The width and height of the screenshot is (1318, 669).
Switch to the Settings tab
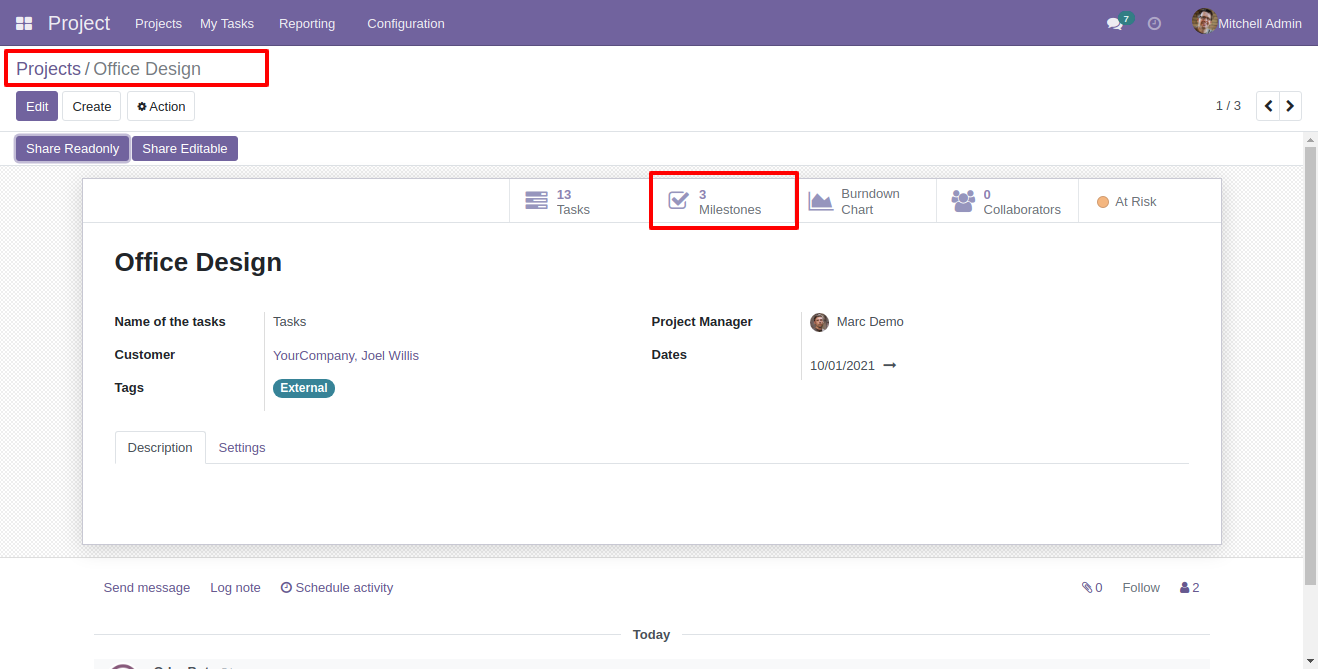[x=242, y=447]
